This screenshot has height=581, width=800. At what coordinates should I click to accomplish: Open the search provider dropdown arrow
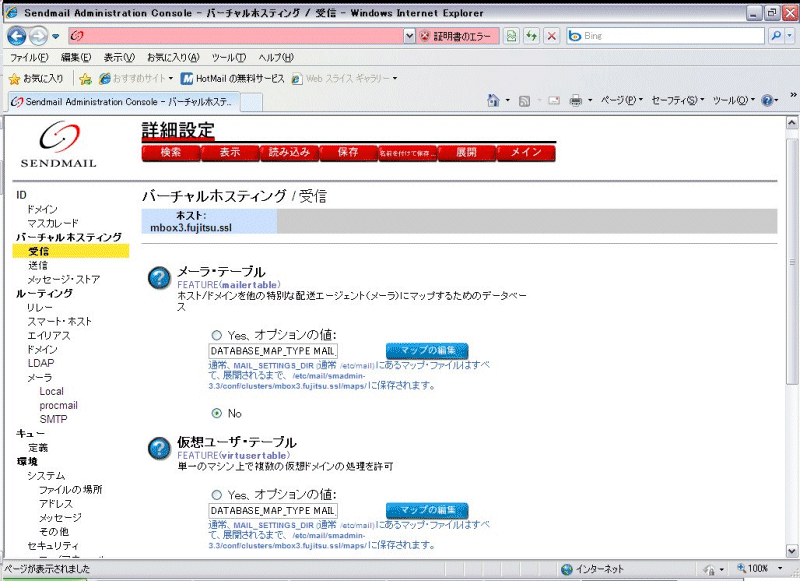[790, 36]
